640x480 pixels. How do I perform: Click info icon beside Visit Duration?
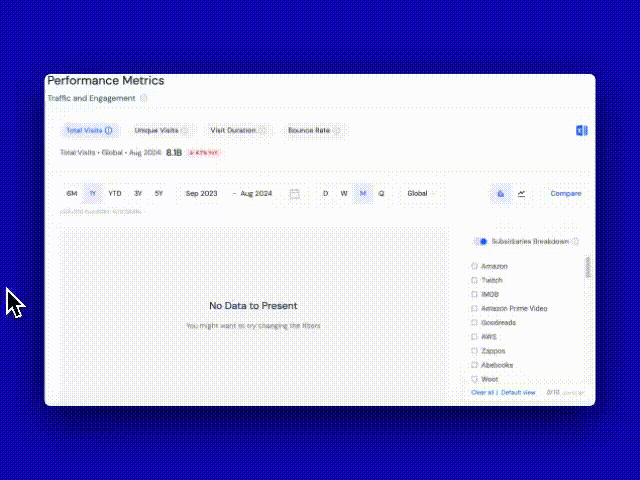[262, 131]
